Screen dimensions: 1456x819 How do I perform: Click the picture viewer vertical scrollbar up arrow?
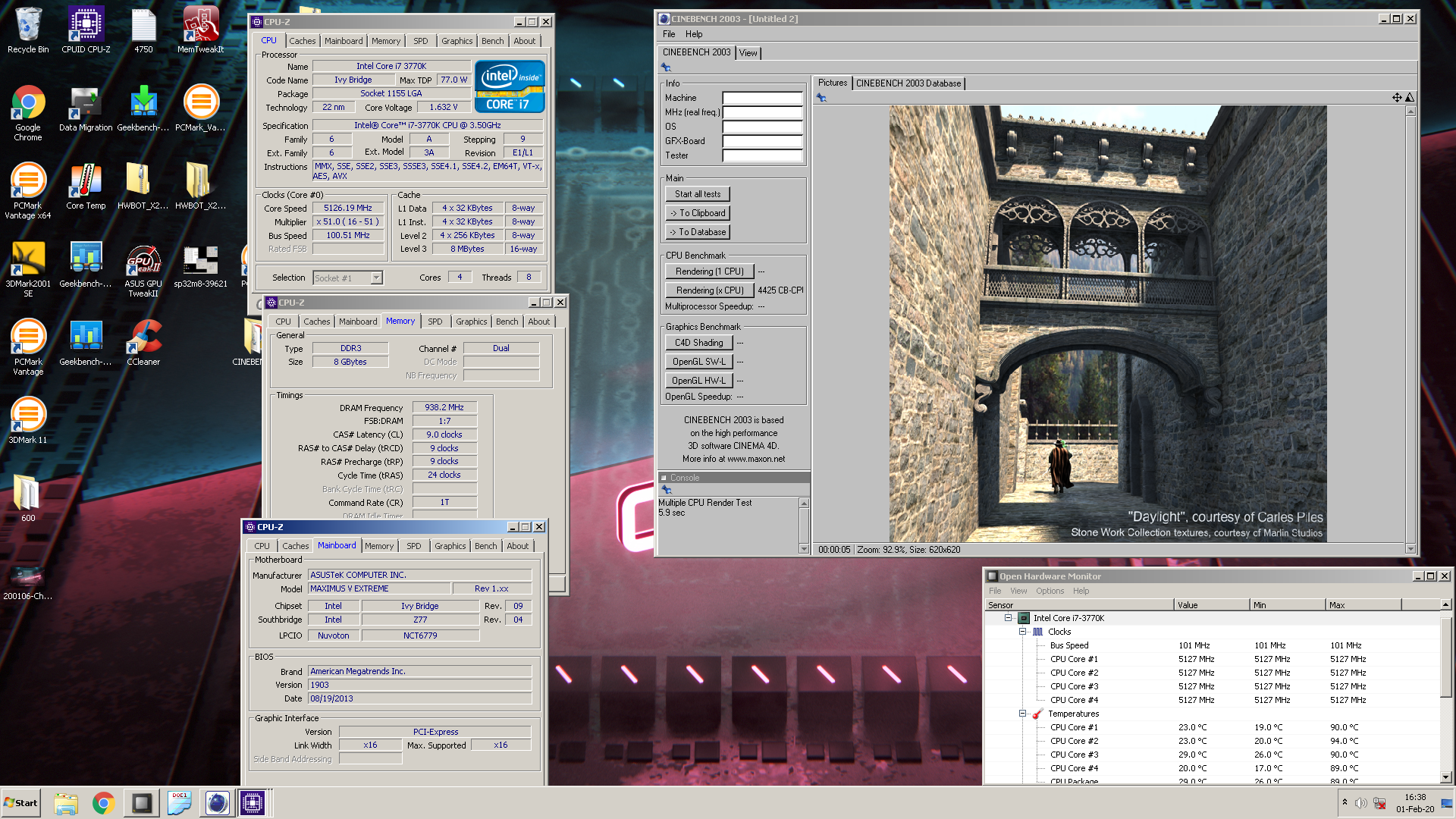pyautogui.click(x=1410, y=111)
